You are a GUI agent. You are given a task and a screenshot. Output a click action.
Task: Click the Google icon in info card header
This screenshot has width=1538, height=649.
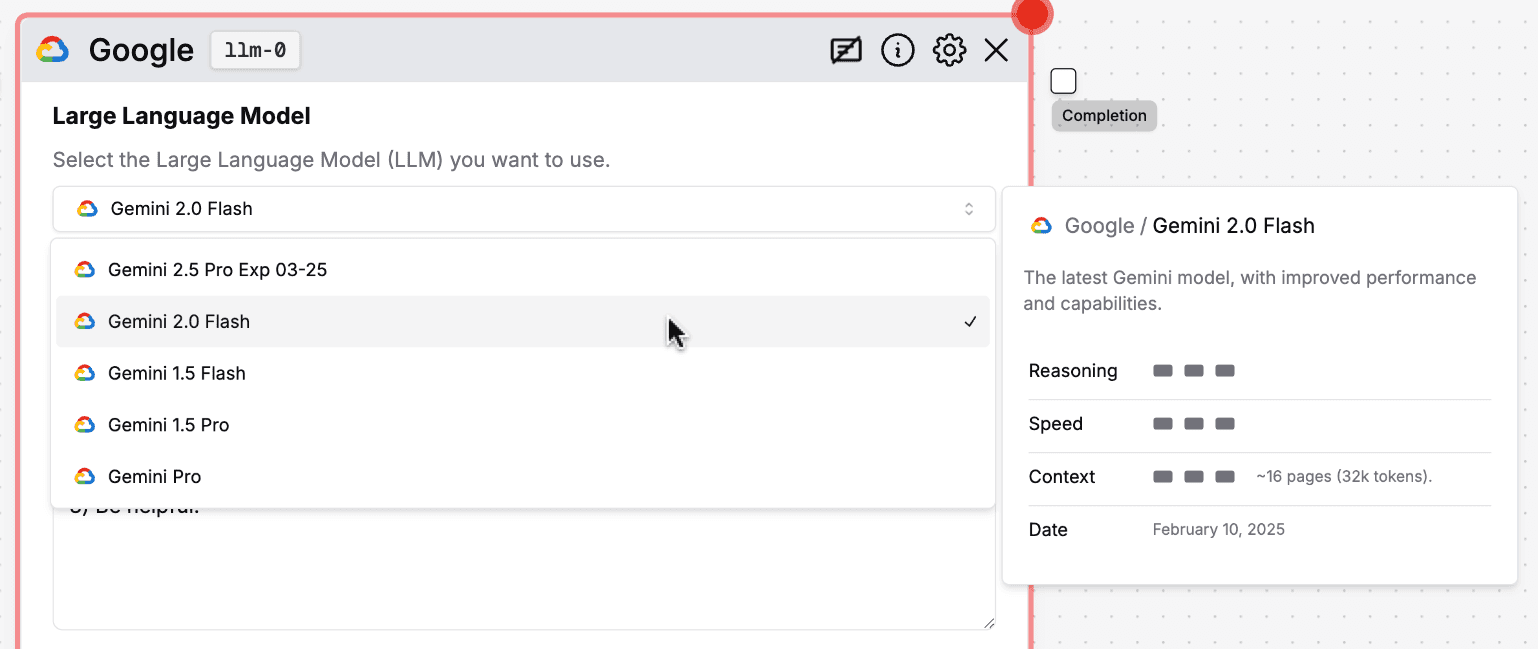tap(1041, 226)
